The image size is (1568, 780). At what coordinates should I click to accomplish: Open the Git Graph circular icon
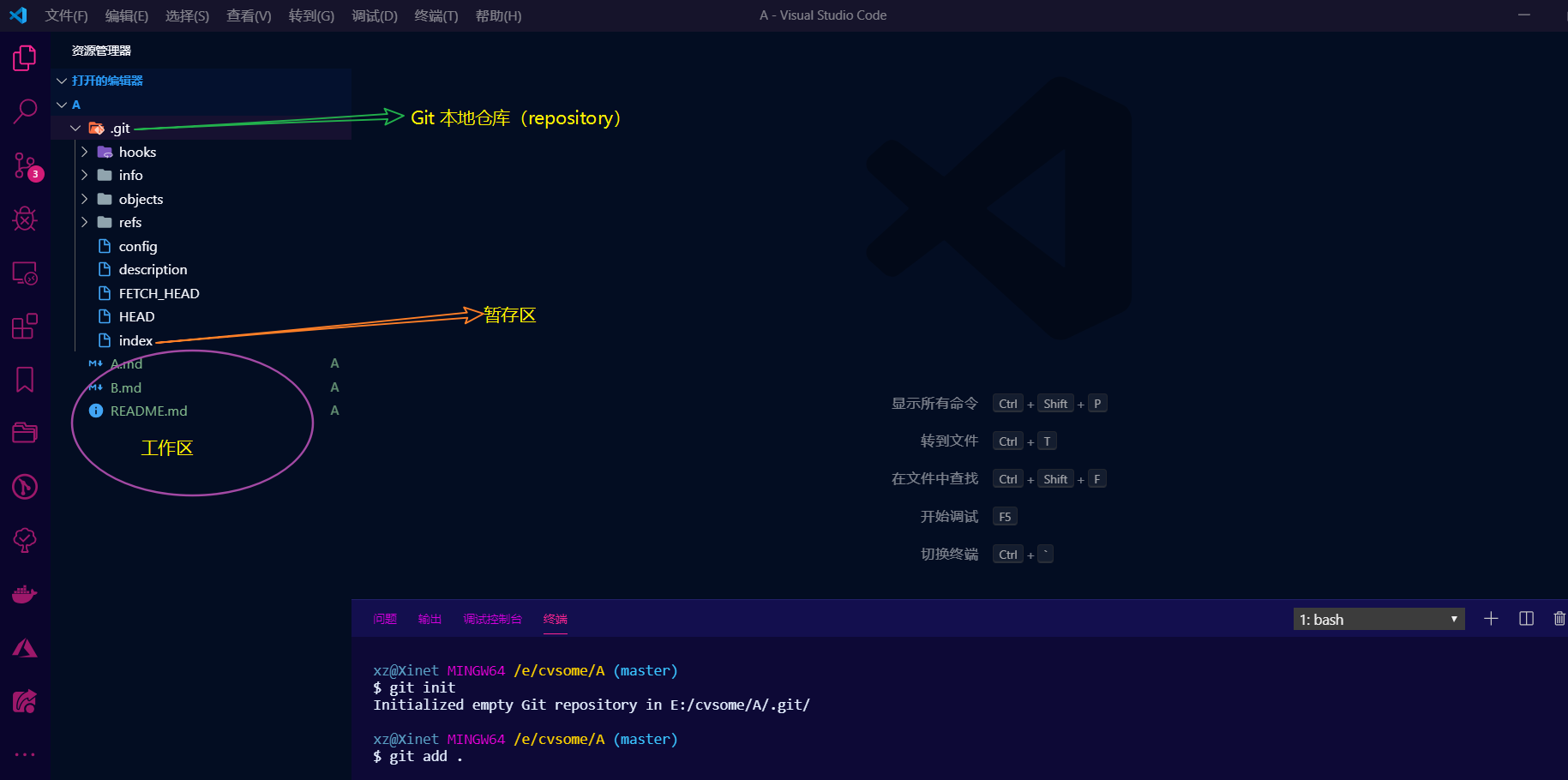point(25,487)
